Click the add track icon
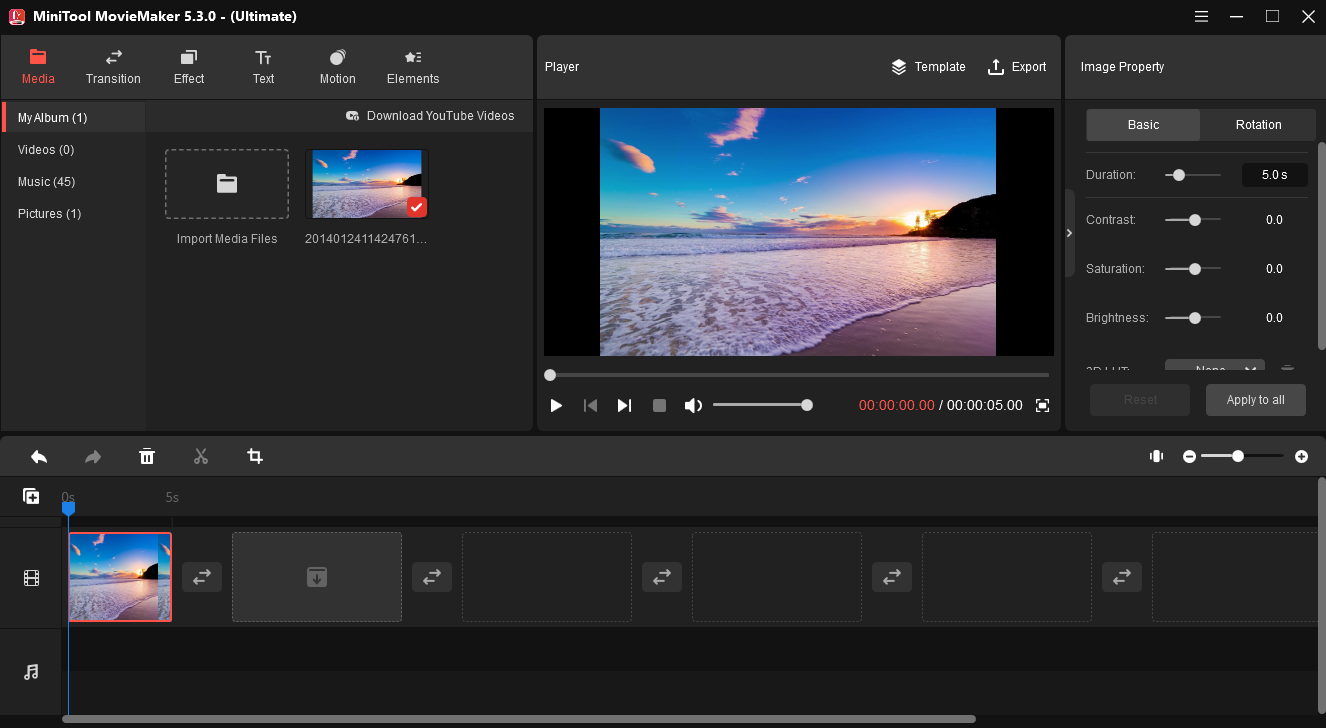Viewport: 1326px width, 728px height. point(31,496)
